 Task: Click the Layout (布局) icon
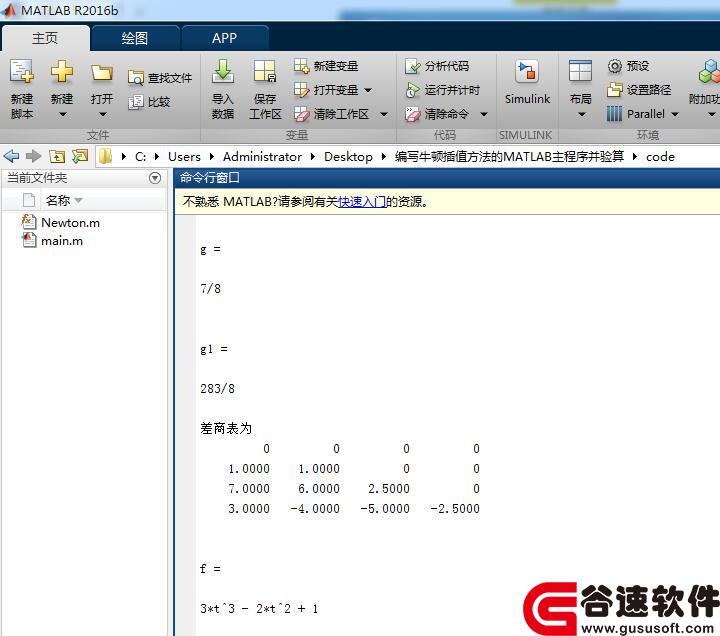coord(580,72)
